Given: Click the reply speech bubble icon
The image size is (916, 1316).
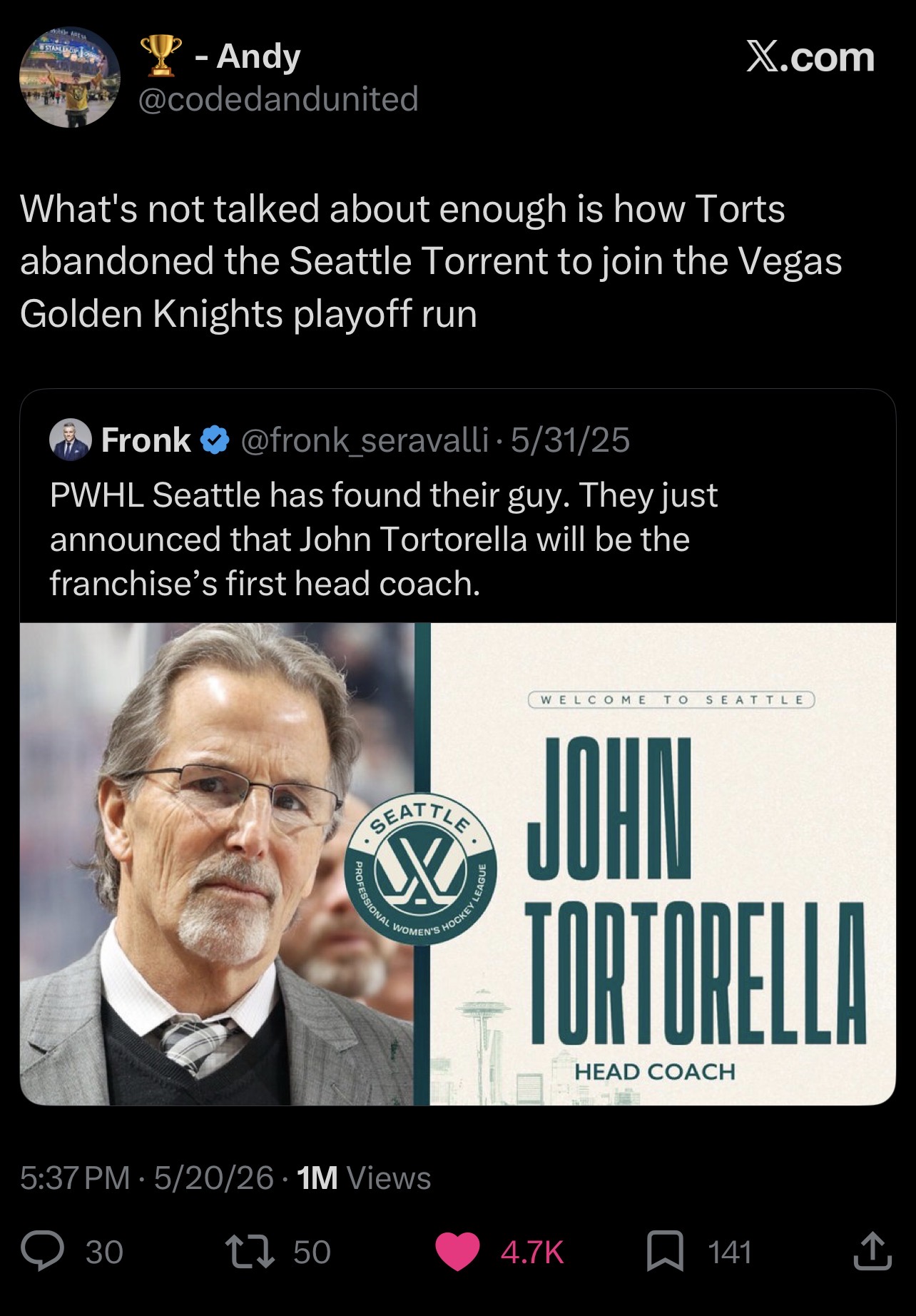Looking at the screenshot, I should pos(42,1252).
